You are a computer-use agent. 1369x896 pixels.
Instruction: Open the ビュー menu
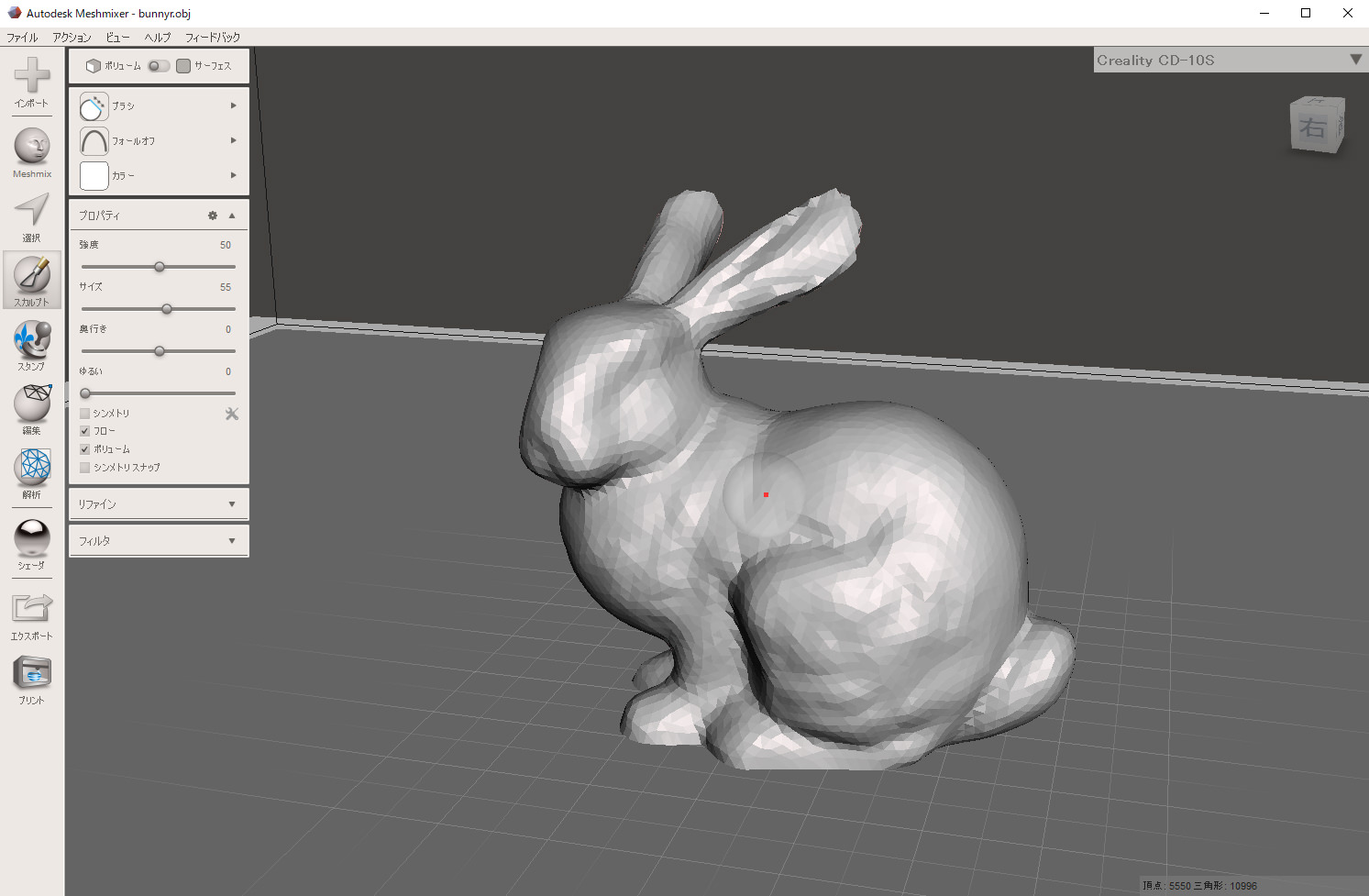(117, 38)
